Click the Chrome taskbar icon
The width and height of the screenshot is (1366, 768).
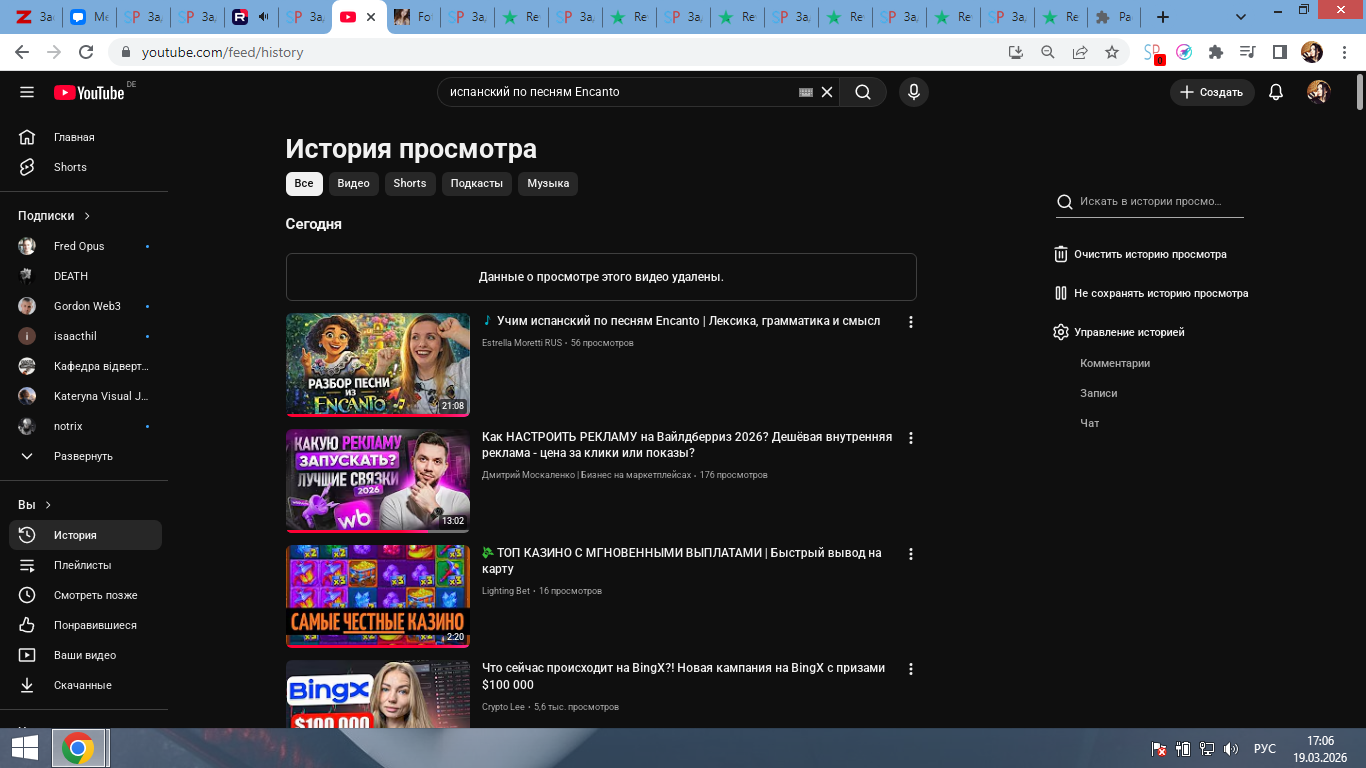click(x=78, y=748)
